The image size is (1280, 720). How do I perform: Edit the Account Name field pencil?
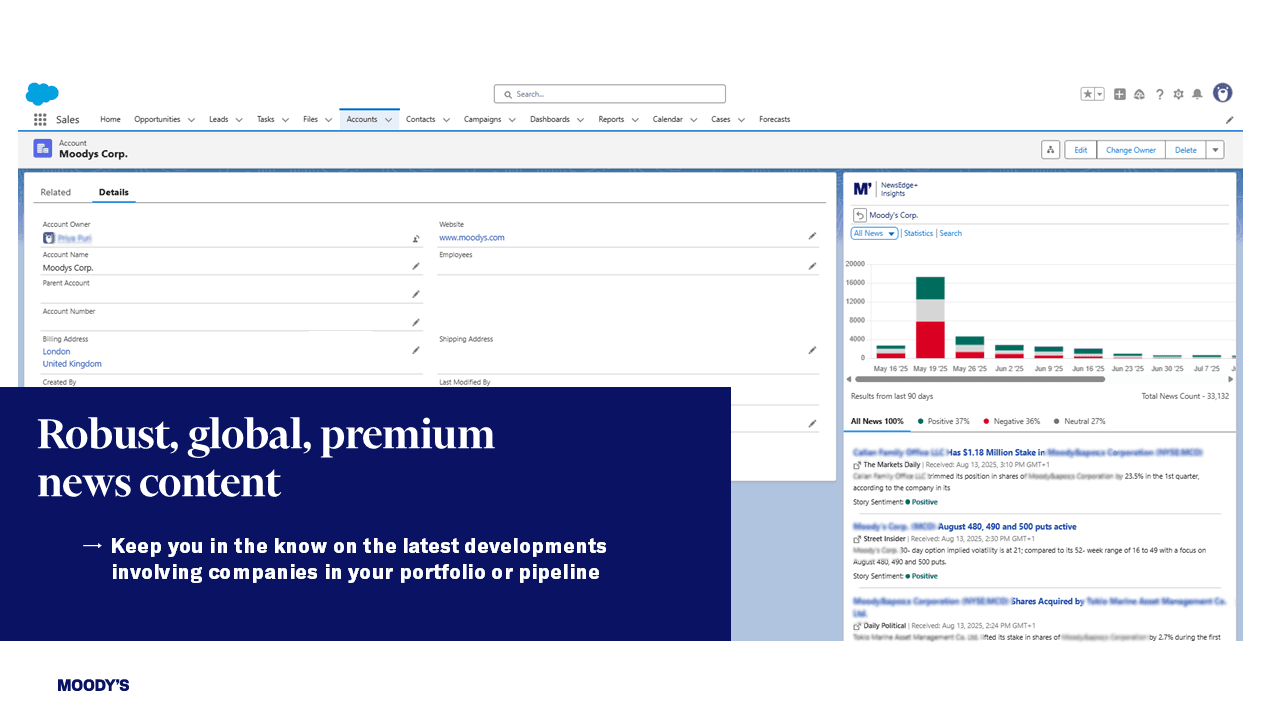click(416, 267)
